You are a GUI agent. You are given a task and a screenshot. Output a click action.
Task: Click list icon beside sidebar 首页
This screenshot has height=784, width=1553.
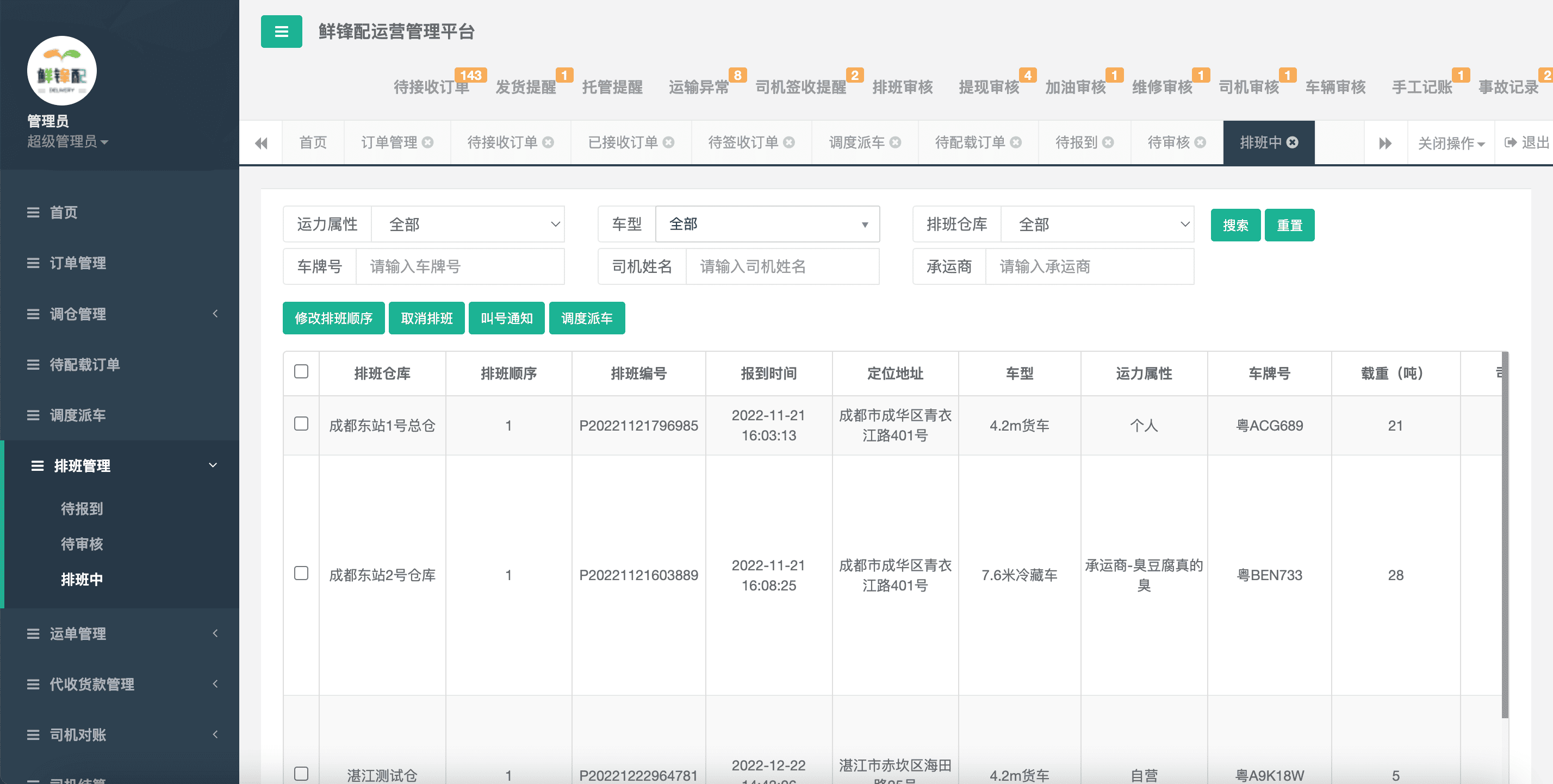click(x=33, y=212)
